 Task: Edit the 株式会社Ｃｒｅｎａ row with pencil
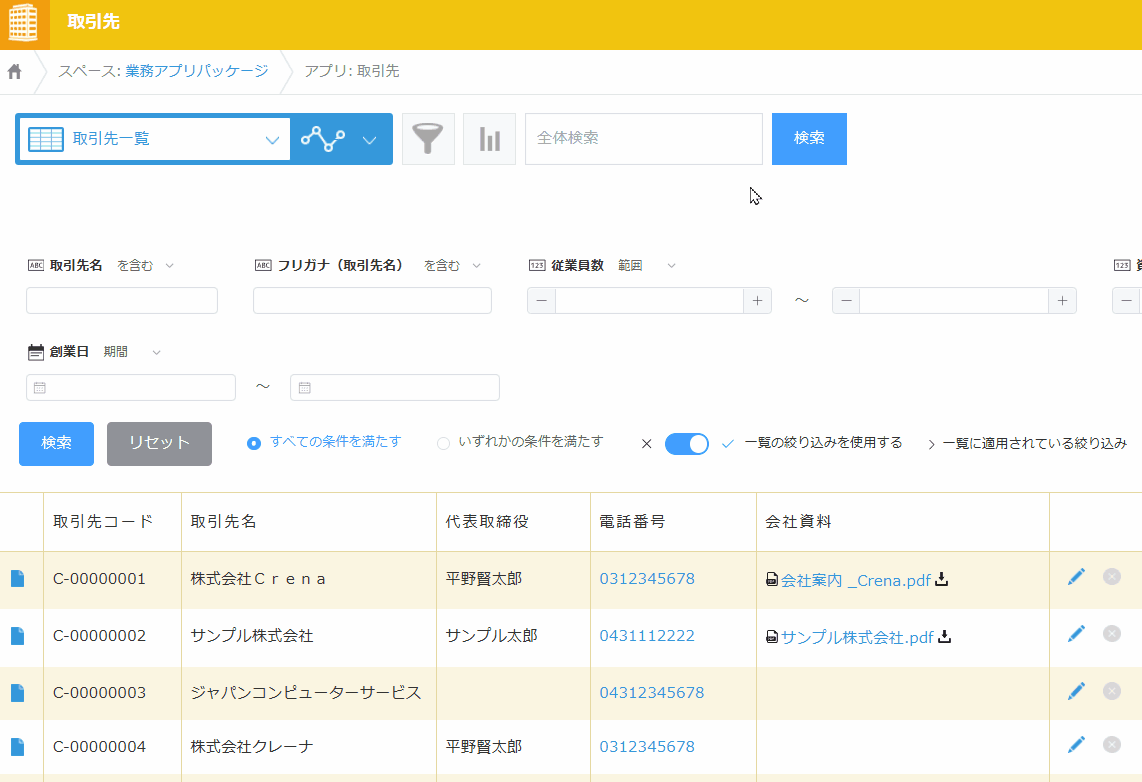1076,577
